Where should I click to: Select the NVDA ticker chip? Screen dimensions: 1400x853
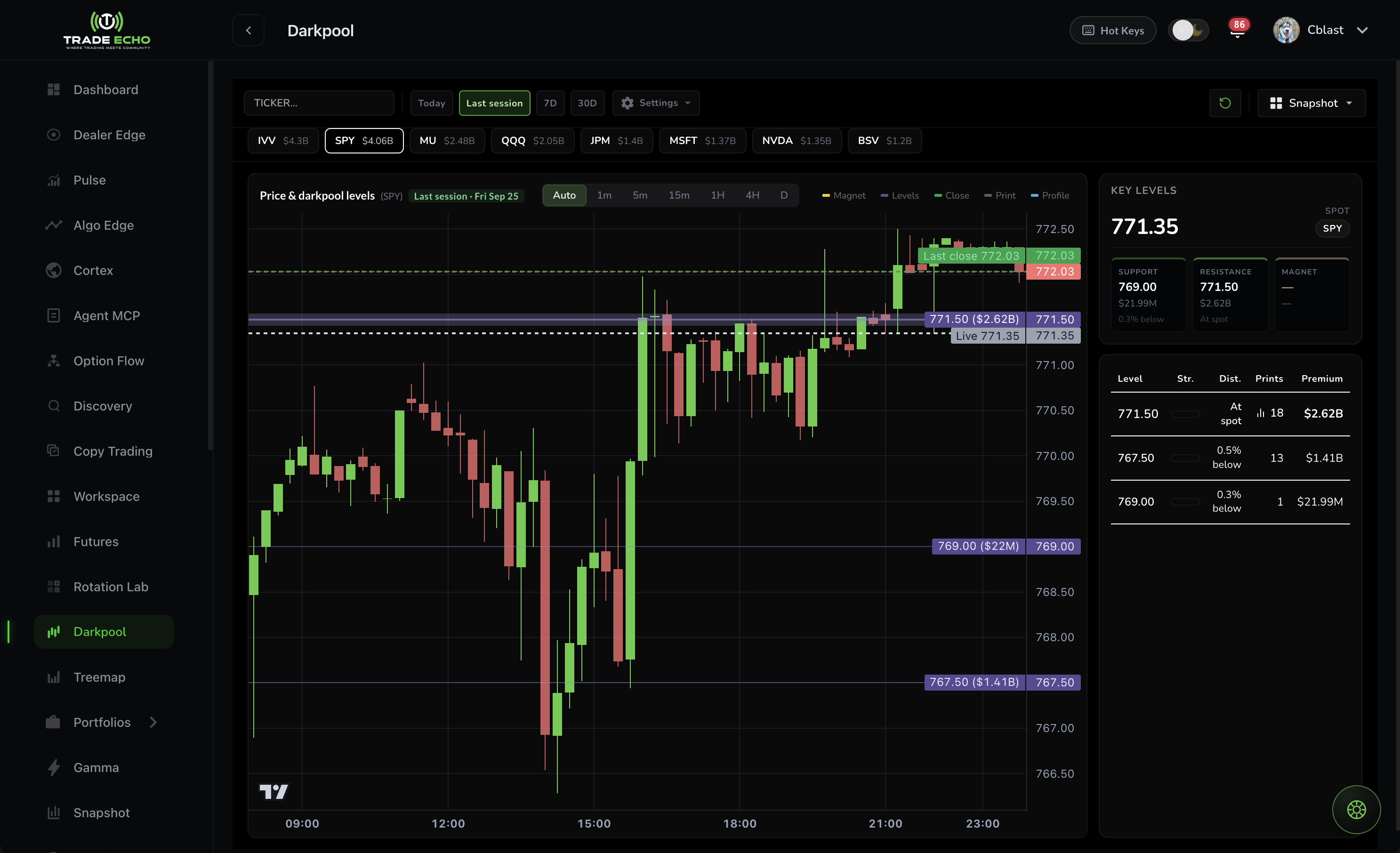796,140
